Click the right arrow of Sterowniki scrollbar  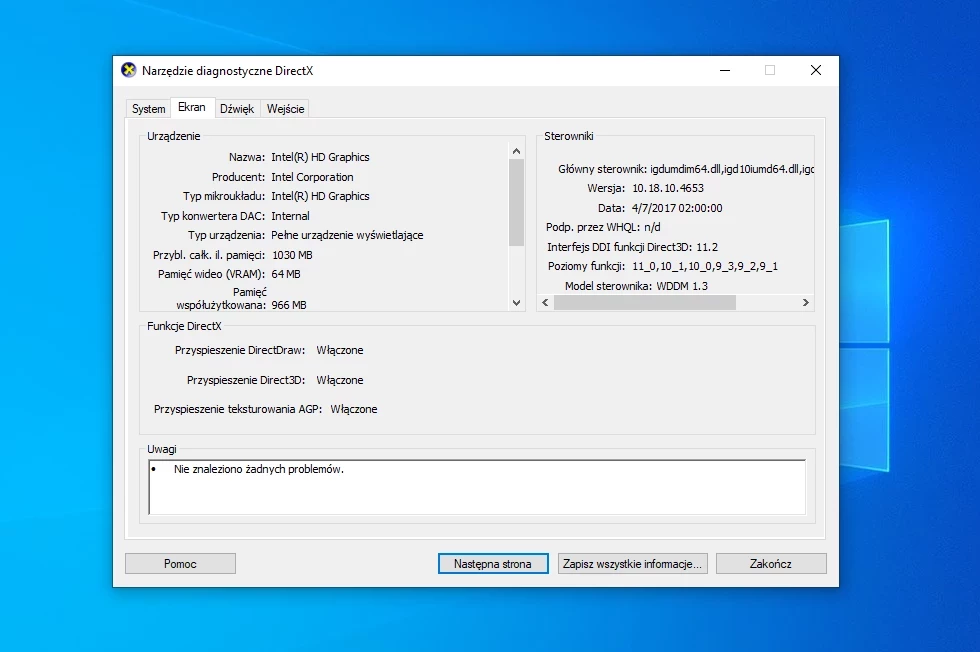(806, 303)
